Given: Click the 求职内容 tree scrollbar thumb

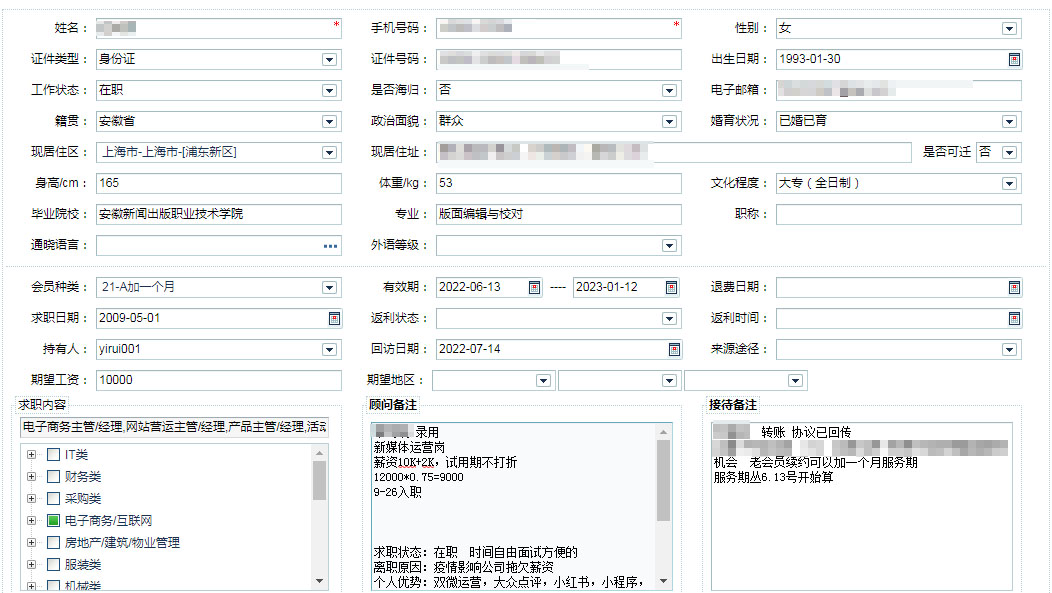Looking at the screenshot, I should 319,480.
